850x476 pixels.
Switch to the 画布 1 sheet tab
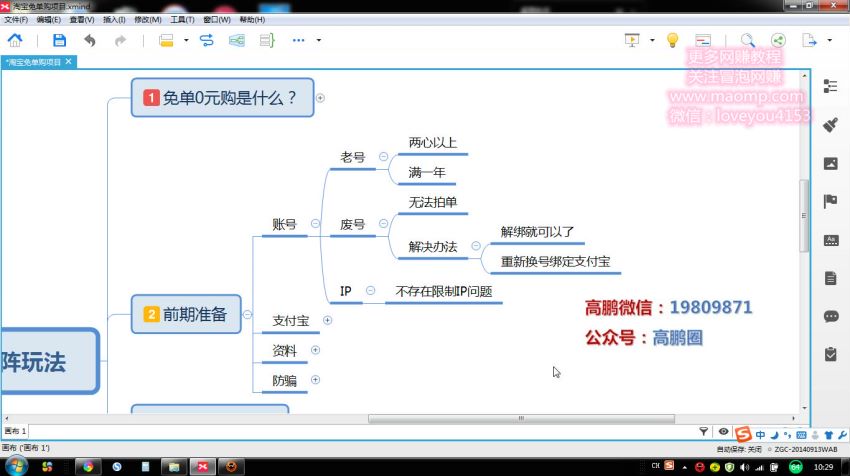coord(15,431)
